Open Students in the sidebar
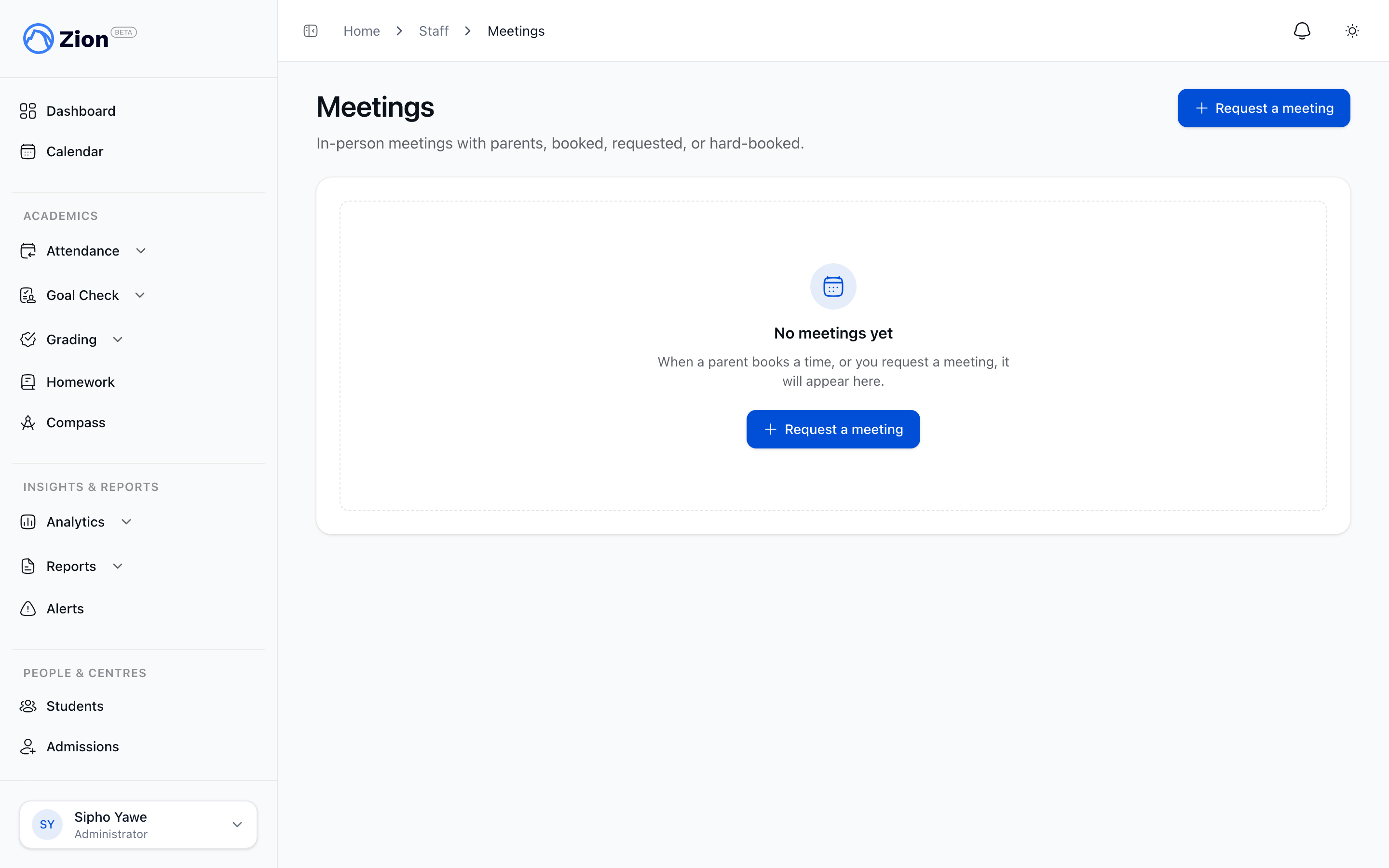 coord(75,706)
